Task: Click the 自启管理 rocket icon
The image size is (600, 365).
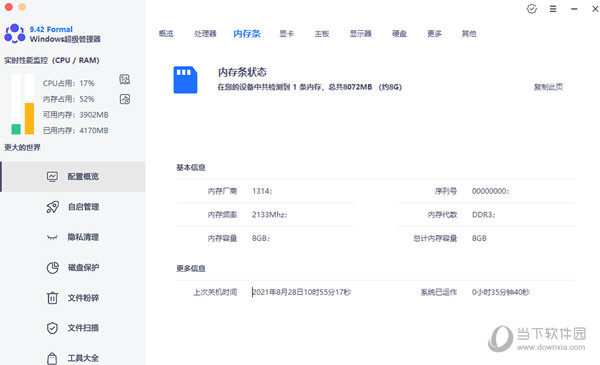Action: [52, 207]
